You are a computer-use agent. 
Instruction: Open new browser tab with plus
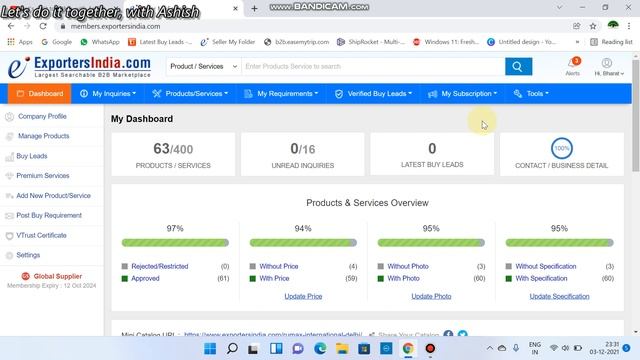(254, 8)
